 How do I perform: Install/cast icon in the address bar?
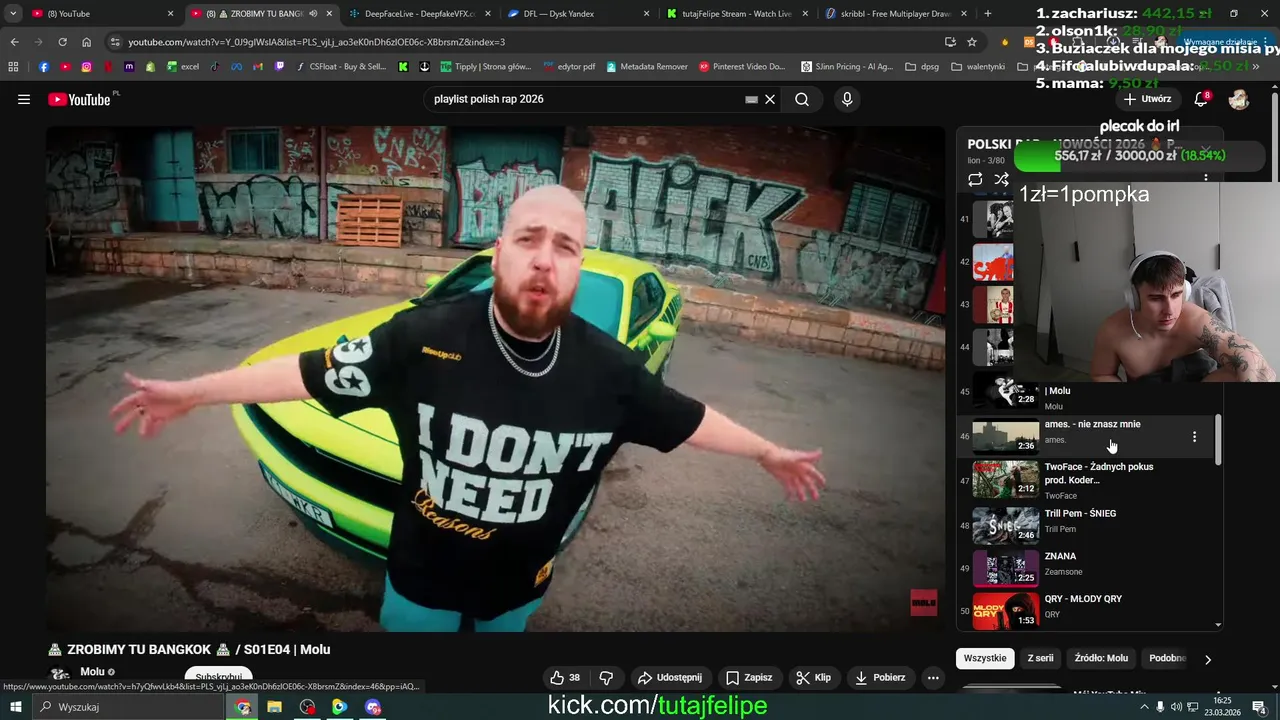950,42
